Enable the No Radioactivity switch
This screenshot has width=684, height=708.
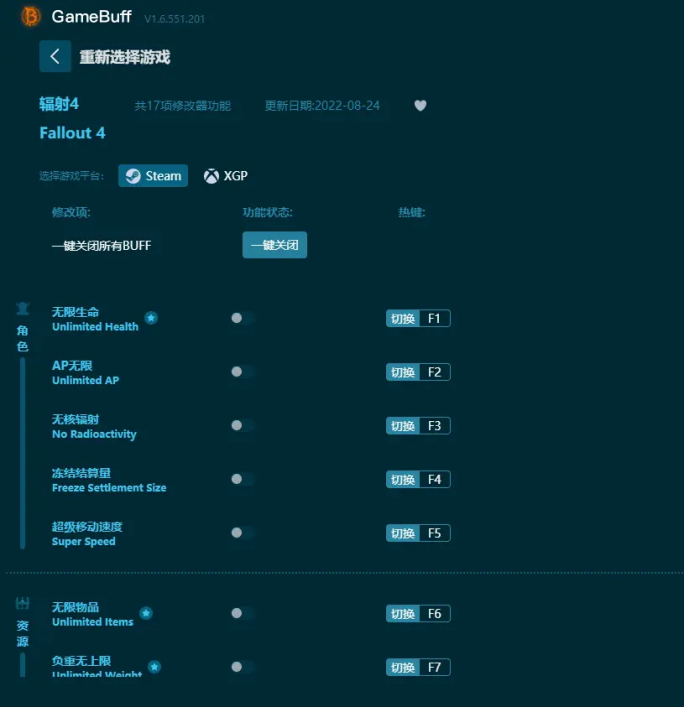[x=242, y=425]
